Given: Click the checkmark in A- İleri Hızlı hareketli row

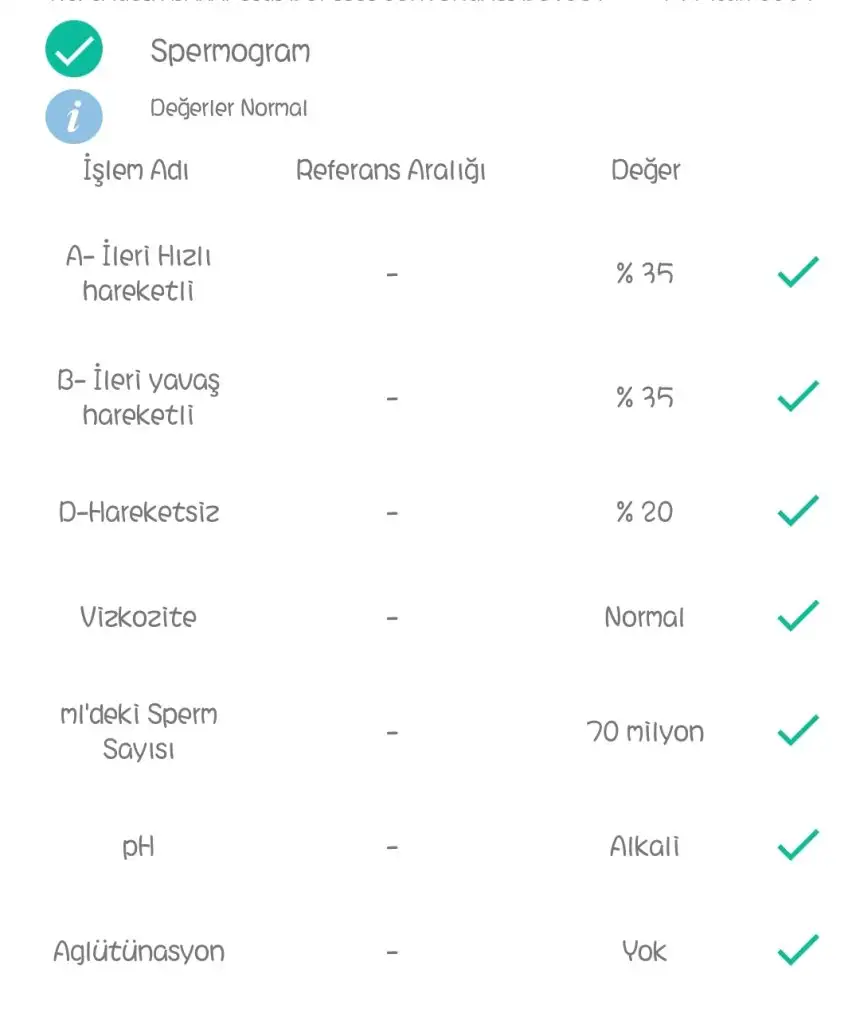Looking at the screenshot, I should pyautogui.click(x=798, y=272).
